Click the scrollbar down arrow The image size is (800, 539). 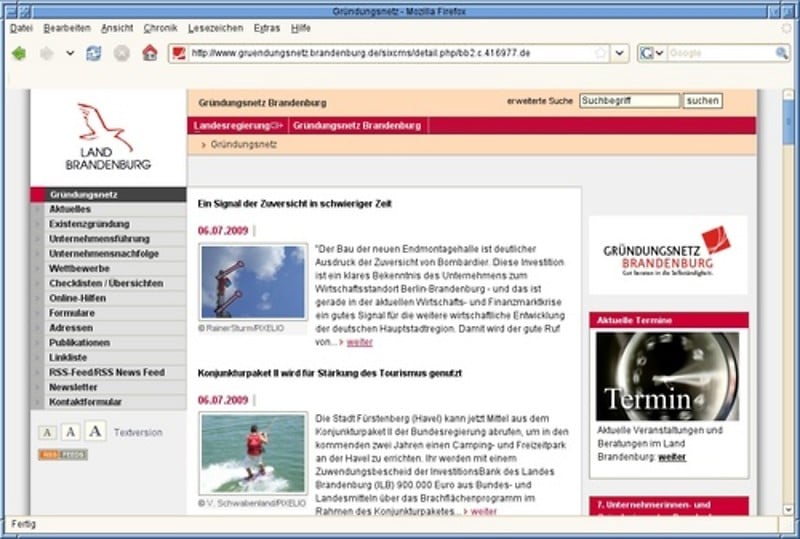coord(788,509)
